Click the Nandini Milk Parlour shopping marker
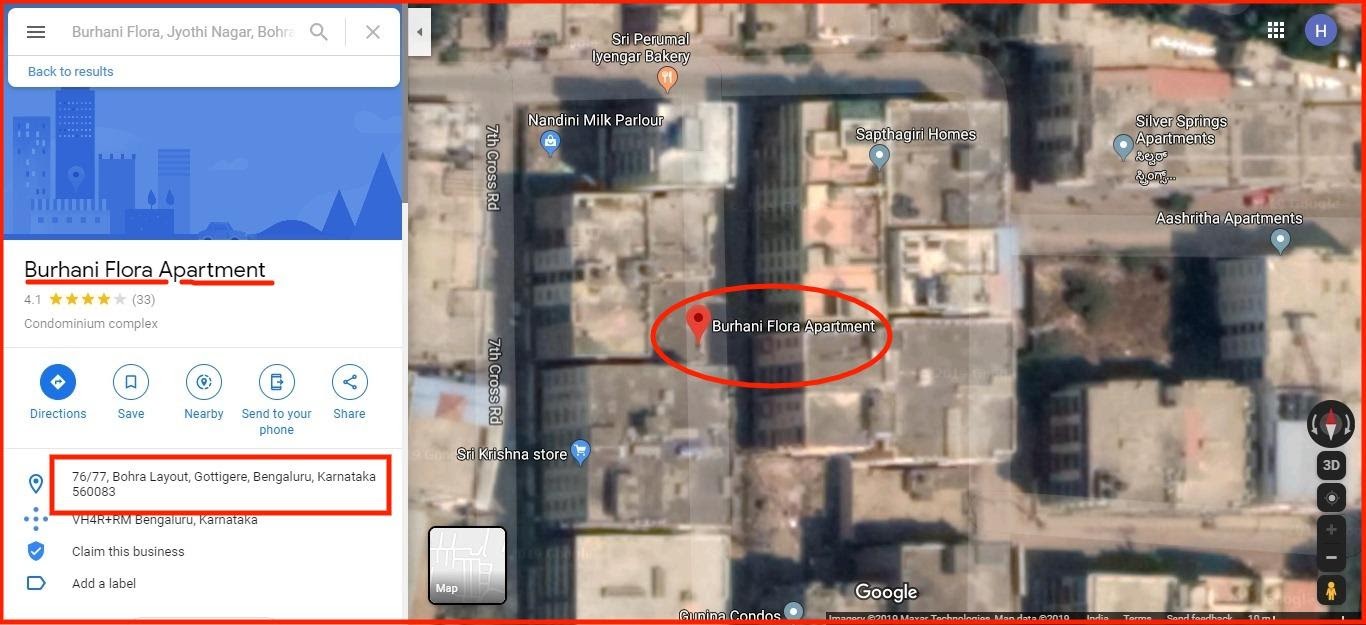 pos(550,142)
